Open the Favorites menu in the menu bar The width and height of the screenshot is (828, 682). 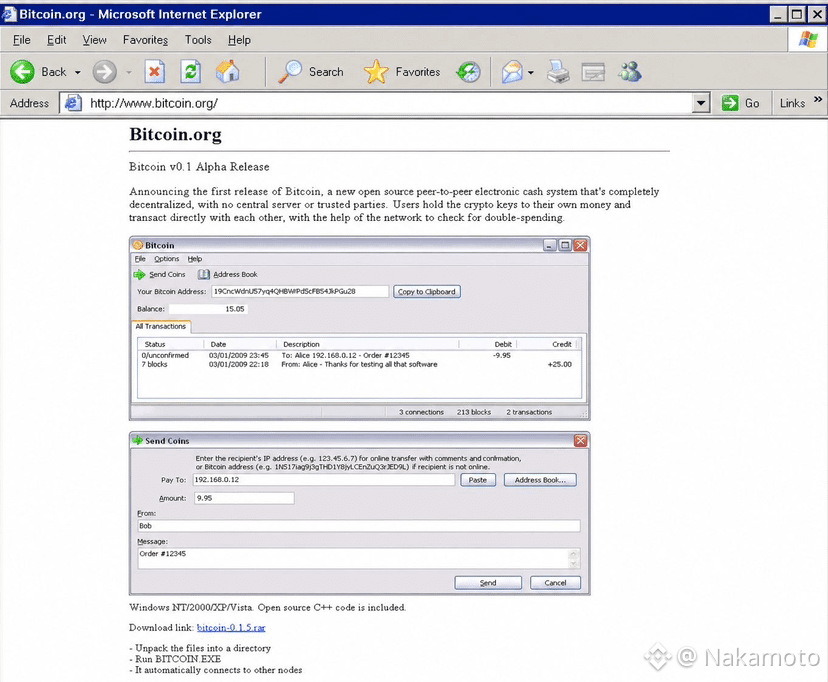[145, 40]
